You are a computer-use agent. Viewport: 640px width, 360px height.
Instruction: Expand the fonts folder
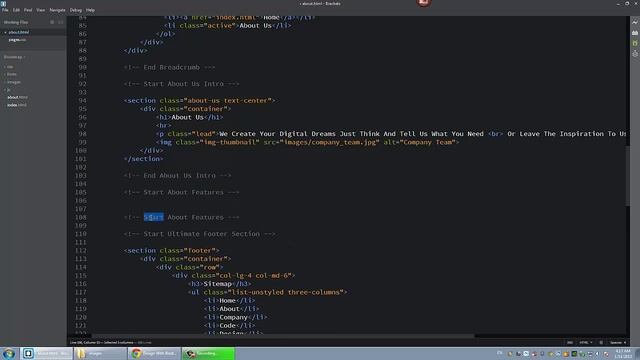click(x=11, y=74)
